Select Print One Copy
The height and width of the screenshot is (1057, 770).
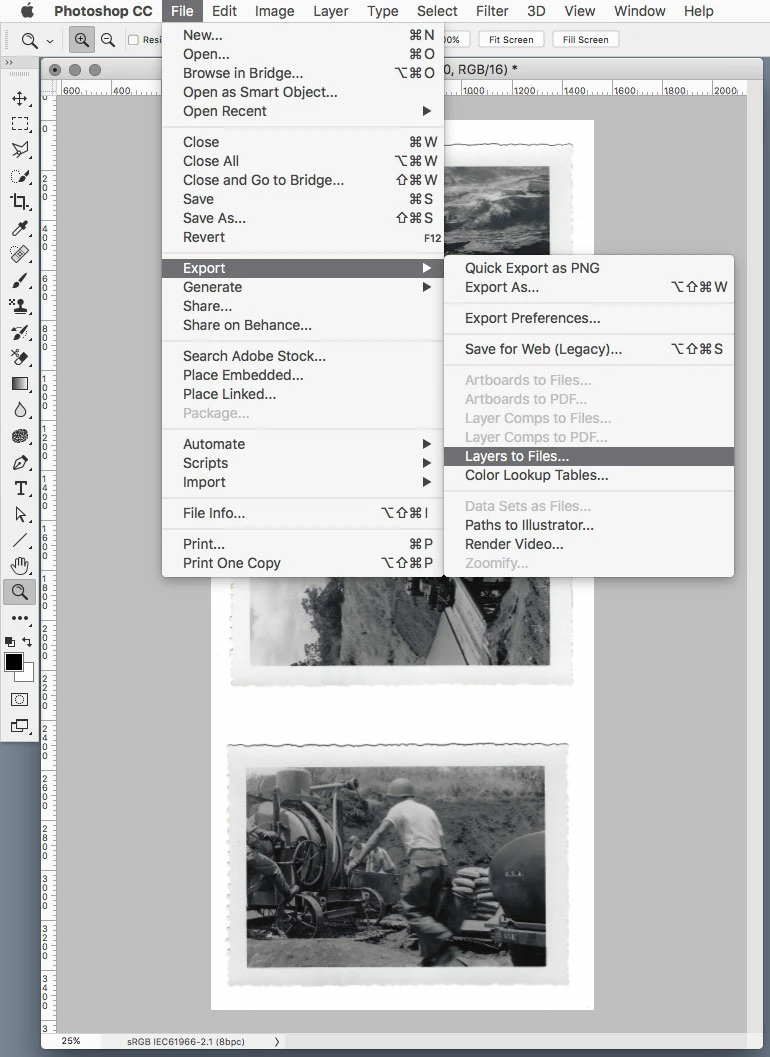(303, 563)
